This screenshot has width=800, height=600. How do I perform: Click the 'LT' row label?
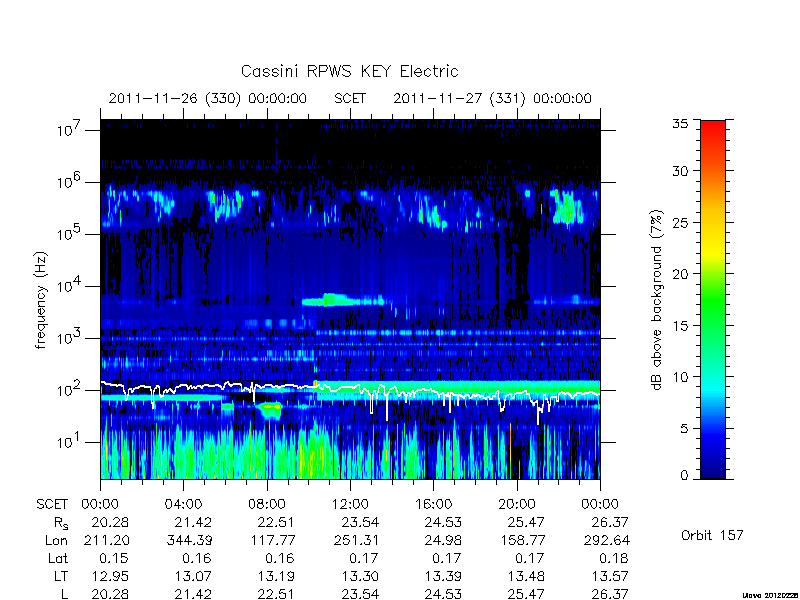pyautogui.click(x=61, y=576)
